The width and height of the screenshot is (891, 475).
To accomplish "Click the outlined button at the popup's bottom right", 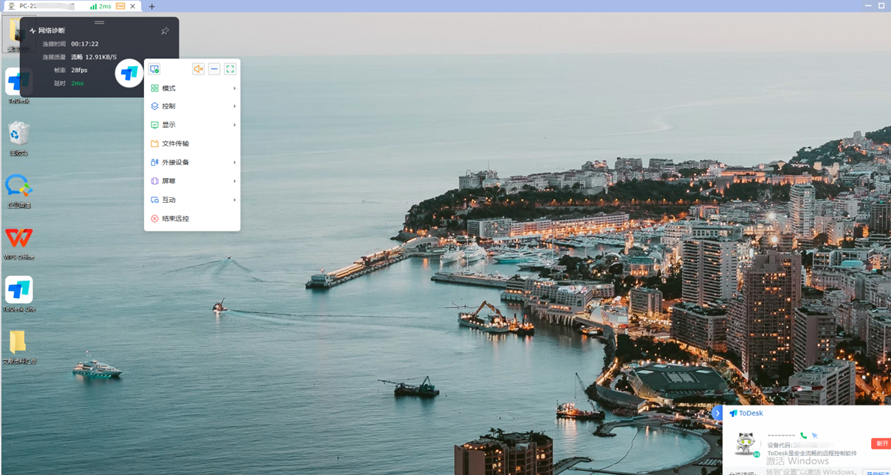I will [877, 472].
